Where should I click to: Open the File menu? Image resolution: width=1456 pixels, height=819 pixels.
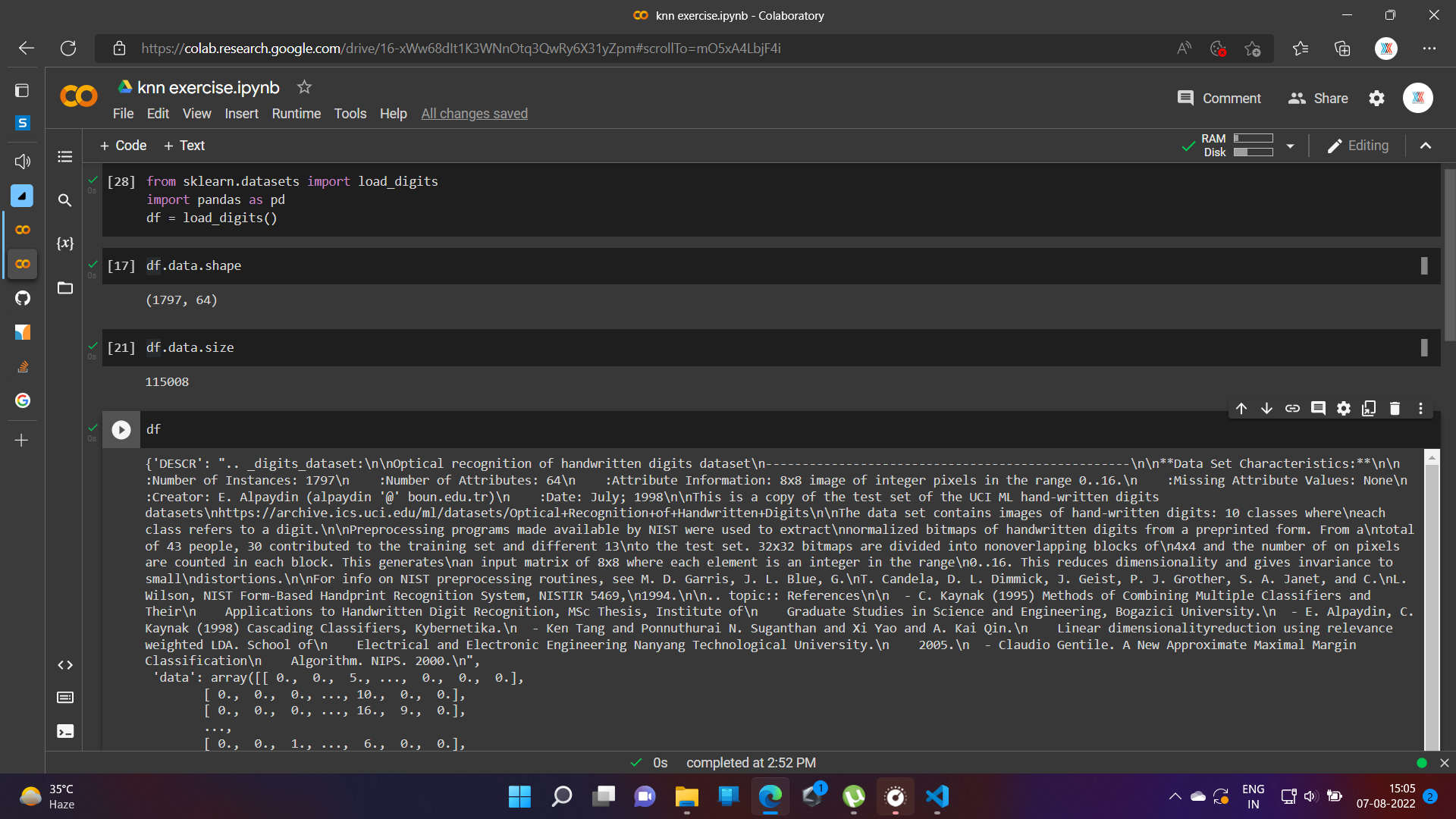123,114
